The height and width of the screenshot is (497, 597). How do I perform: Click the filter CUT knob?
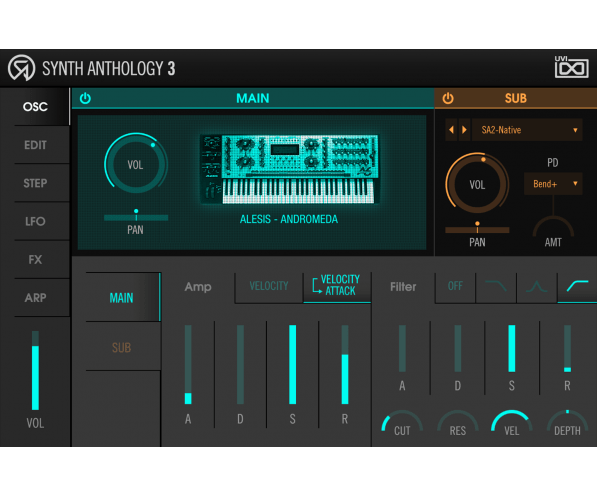(402, 423)
